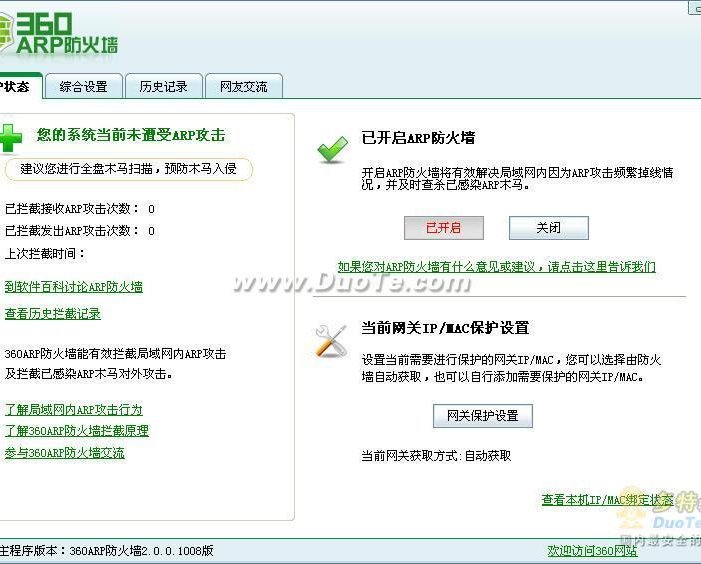The width and height of the screenshot is (701, 564).
Task: Open link 了解局域网内ARP攻击行为
Action: (x=74, y=409)
